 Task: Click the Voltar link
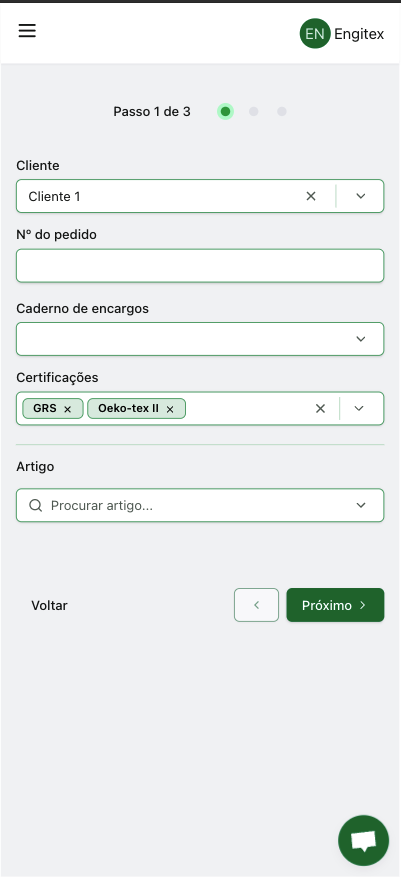click(x=49, y=605)
